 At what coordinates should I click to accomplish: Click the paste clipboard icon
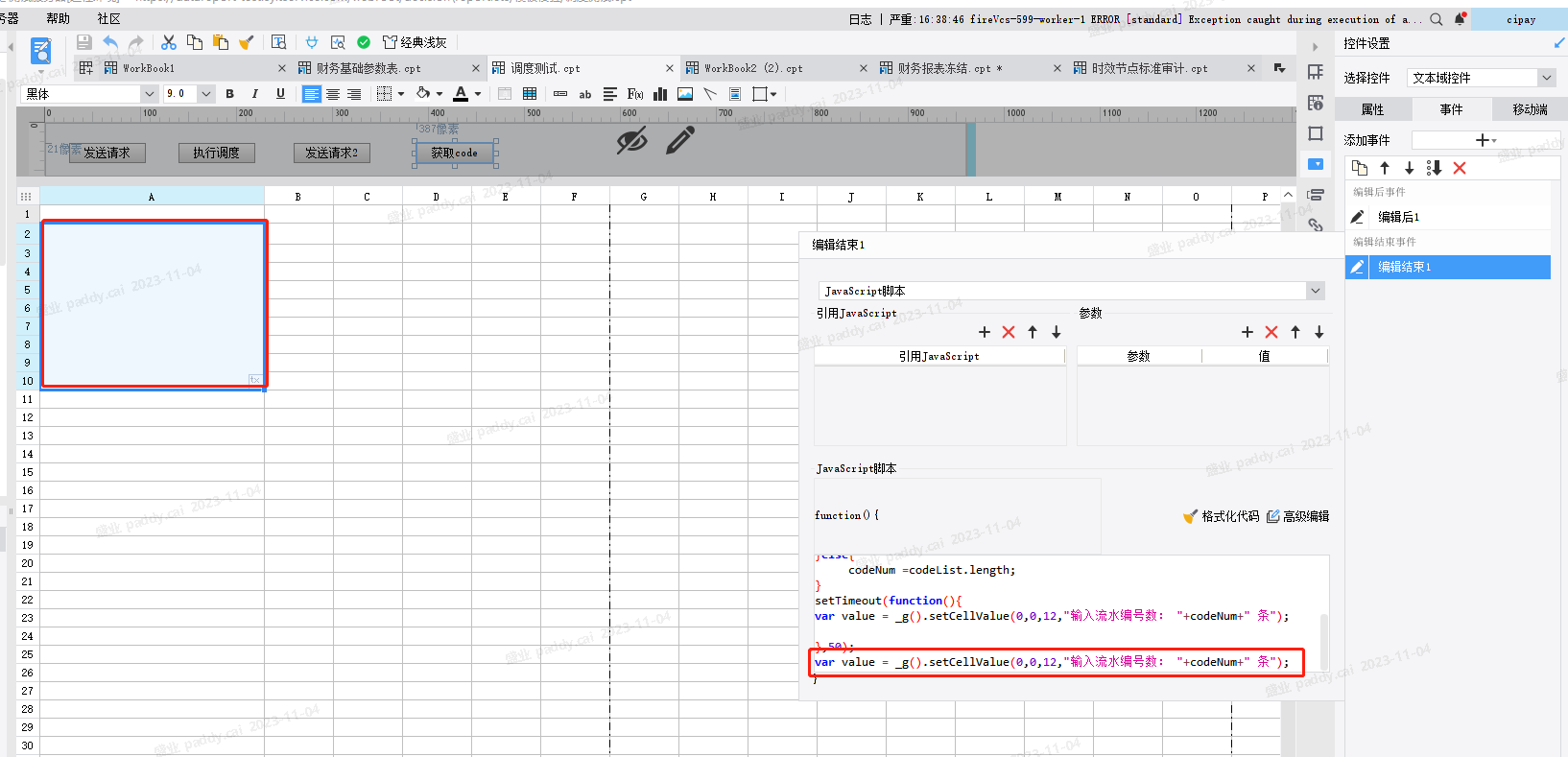click(x=221, y=42)
